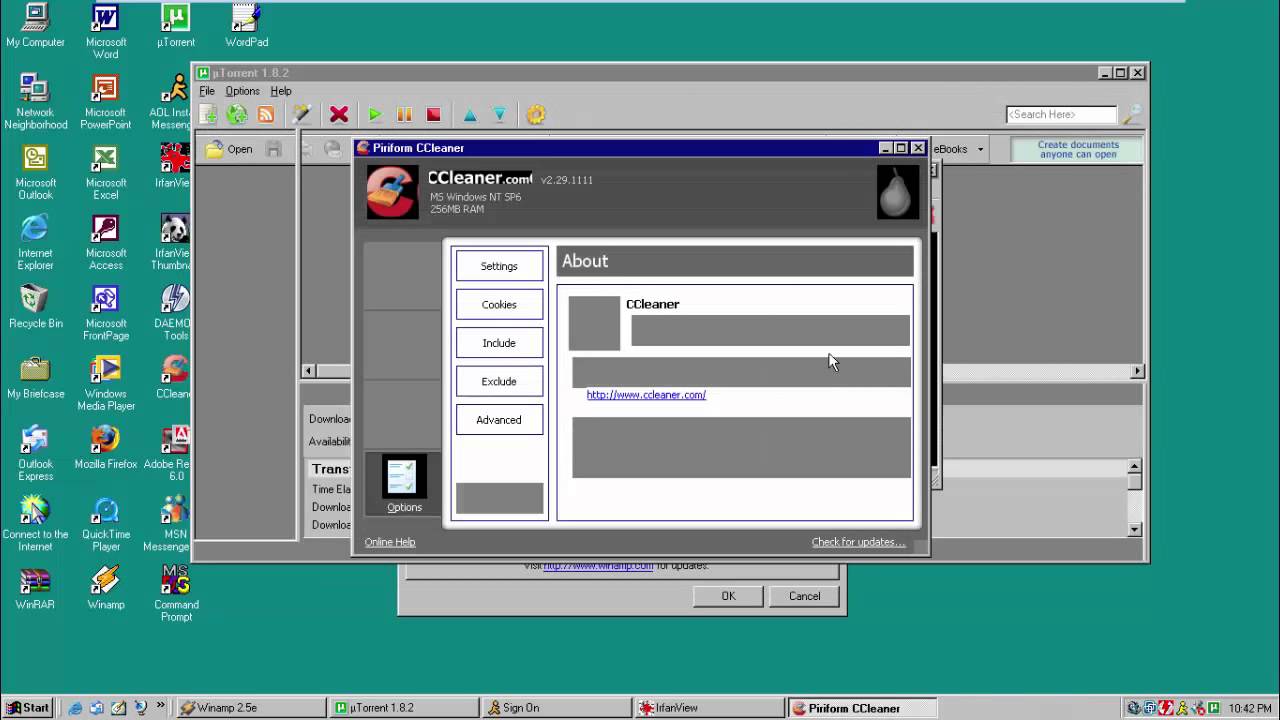Click the µTorrent green Start icon
Viewport: 1280px width, 720px height.
tap(375, 115)
